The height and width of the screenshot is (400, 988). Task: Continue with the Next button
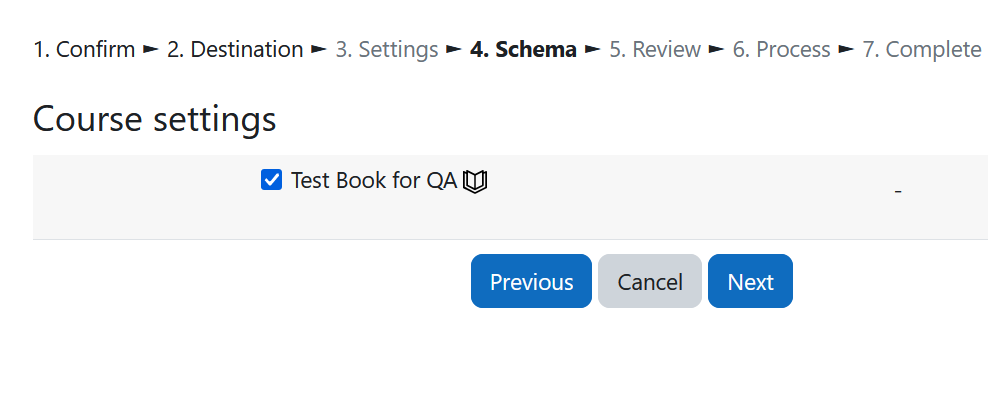coord(750,281)
